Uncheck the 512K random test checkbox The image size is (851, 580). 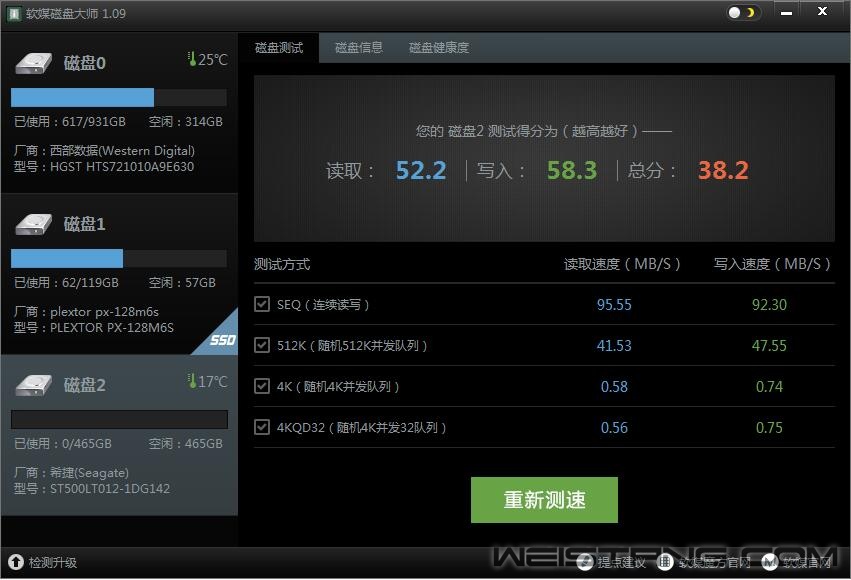click(x=262, y=345)
